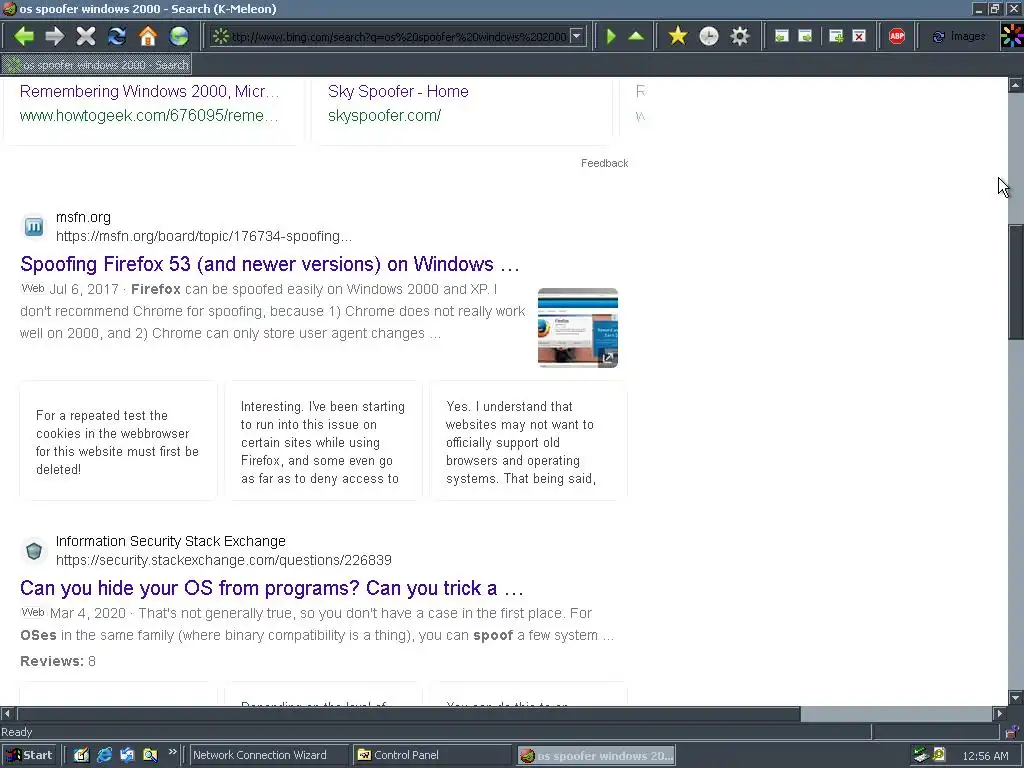Click the Images toolbar button

959,37
